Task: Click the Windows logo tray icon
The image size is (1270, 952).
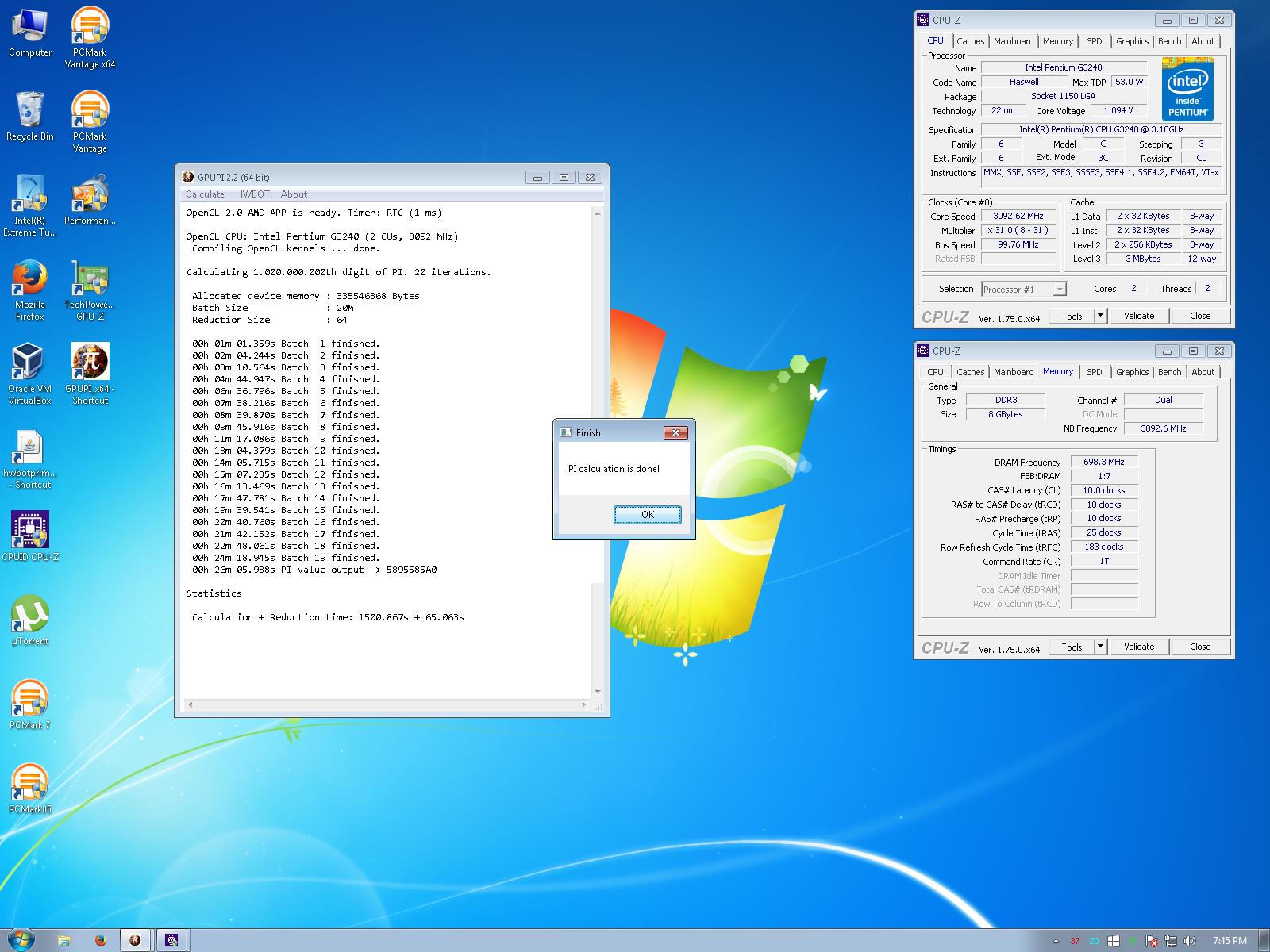Action: [x=1114, y=941]
